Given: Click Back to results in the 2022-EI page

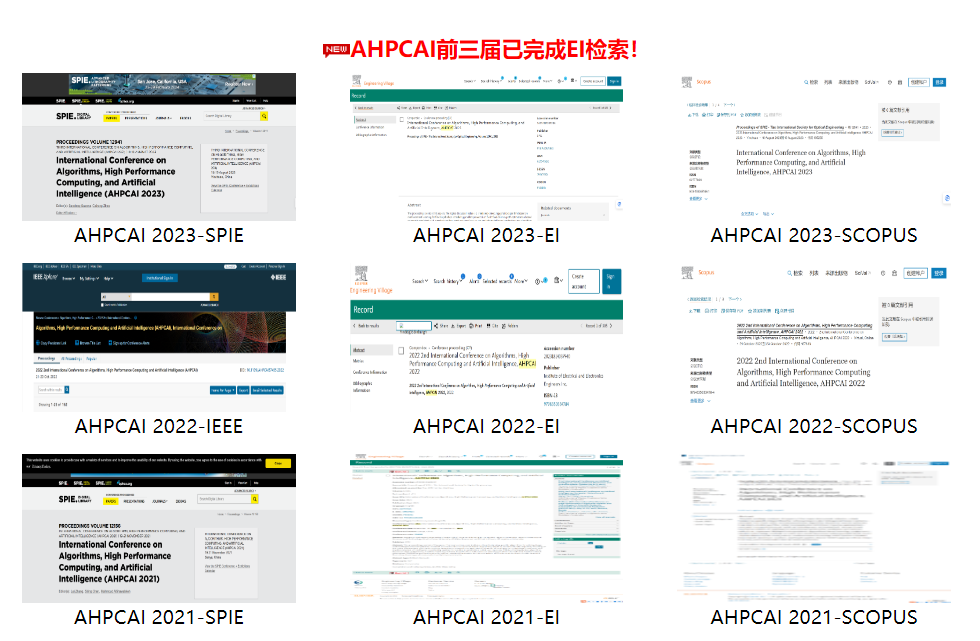Looking at the screenshot, I should coord(366,325).
